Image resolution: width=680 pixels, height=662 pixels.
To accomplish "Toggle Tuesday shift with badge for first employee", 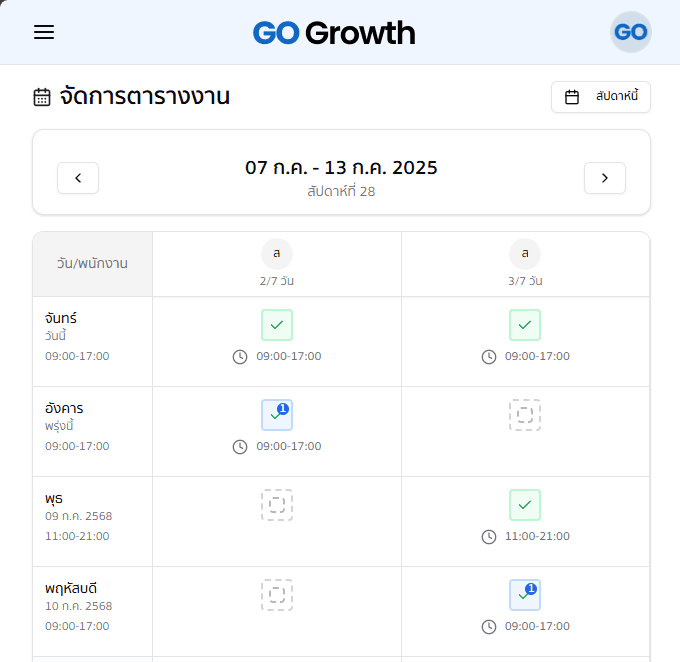I will 277,415.
